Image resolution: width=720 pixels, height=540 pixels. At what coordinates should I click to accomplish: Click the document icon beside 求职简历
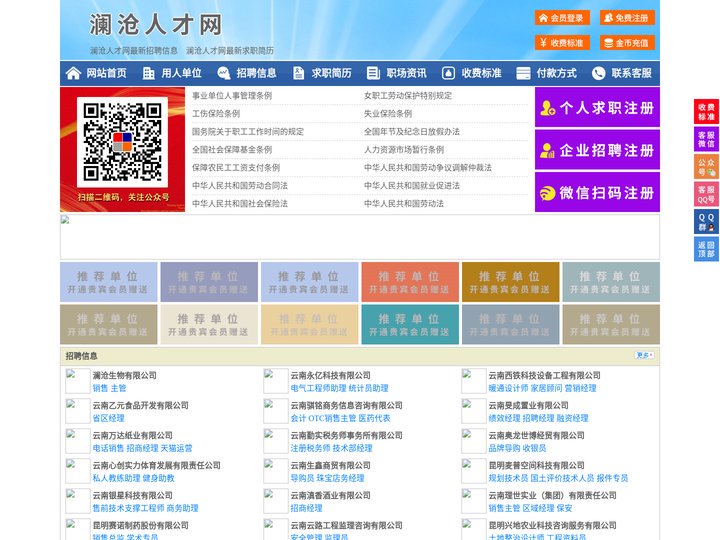point(298,73)
